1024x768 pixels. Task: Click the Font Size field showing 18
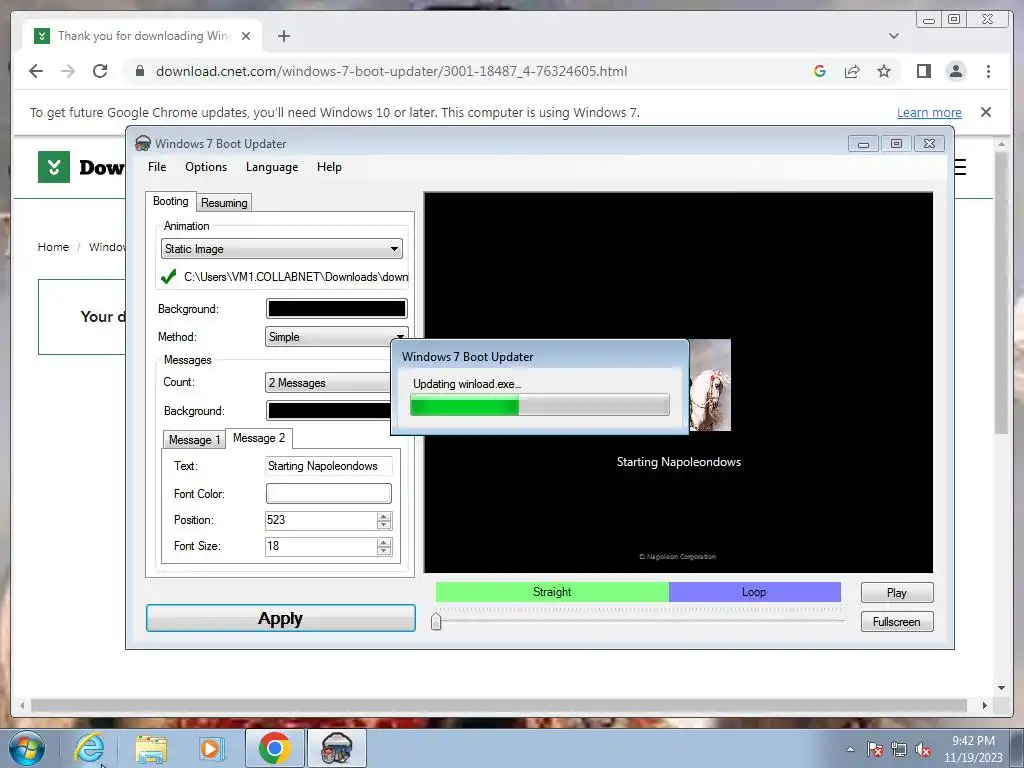321,547
